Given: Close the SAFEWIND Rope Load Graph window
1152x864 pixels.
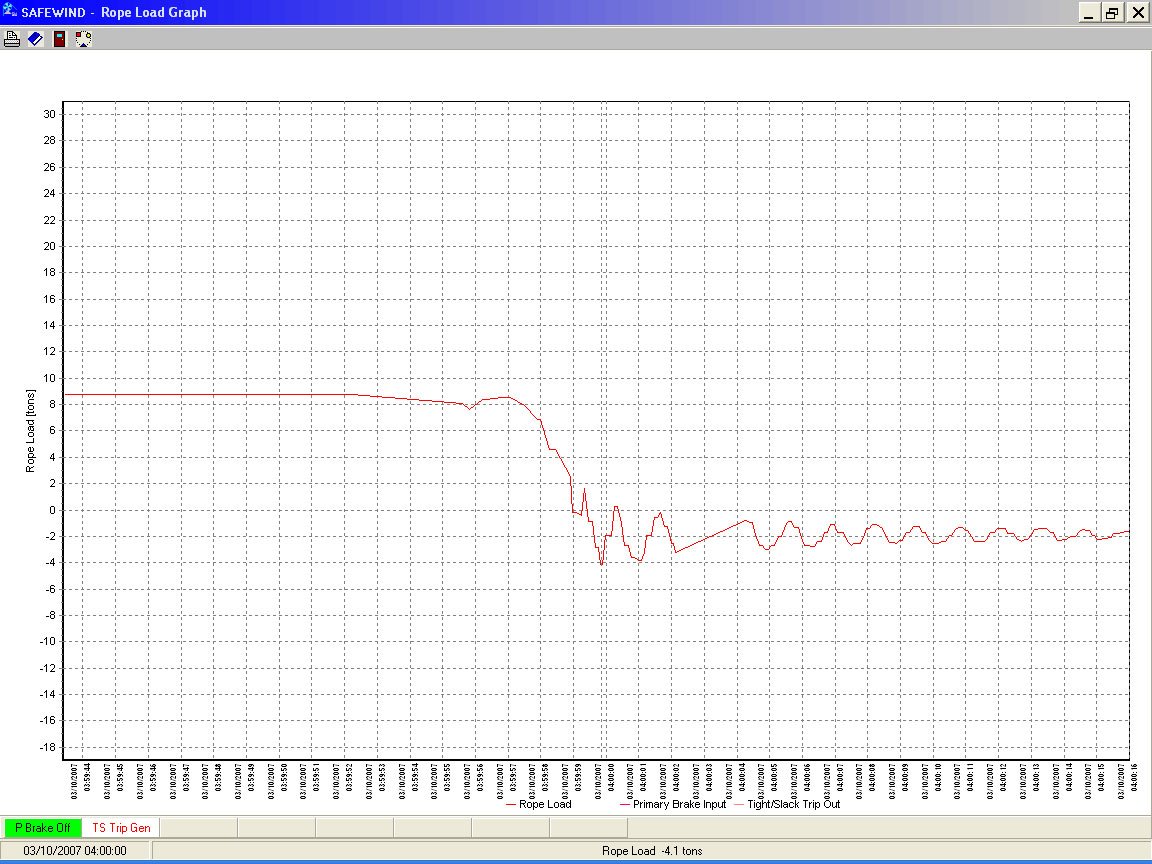Looking at the screenshot, I should 1137,13.
